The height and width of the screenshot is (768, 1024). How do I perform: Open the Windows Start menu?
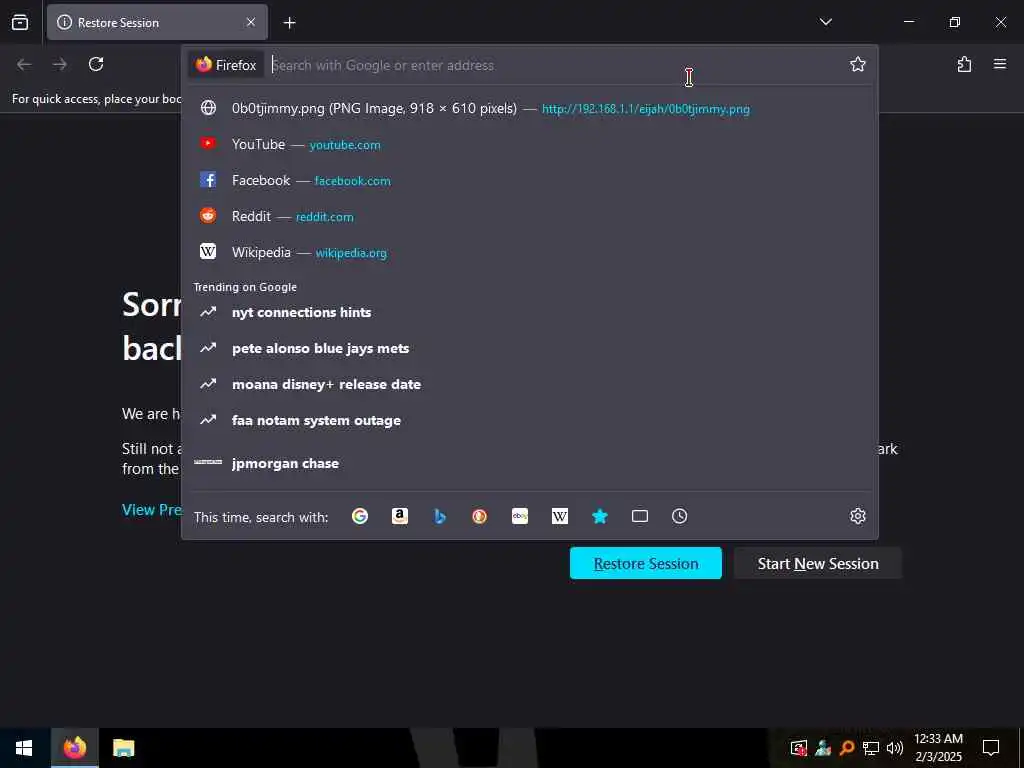pyautogui.click(x=24, y=748)
